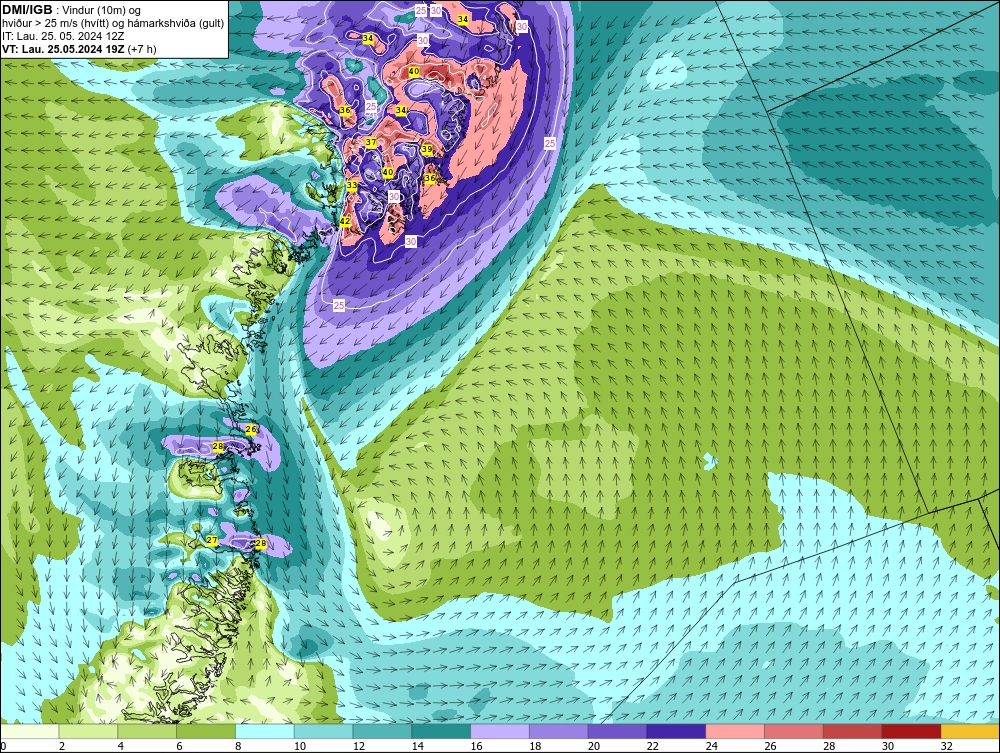Click the yellow 39 max gust label

click(427, 149)
